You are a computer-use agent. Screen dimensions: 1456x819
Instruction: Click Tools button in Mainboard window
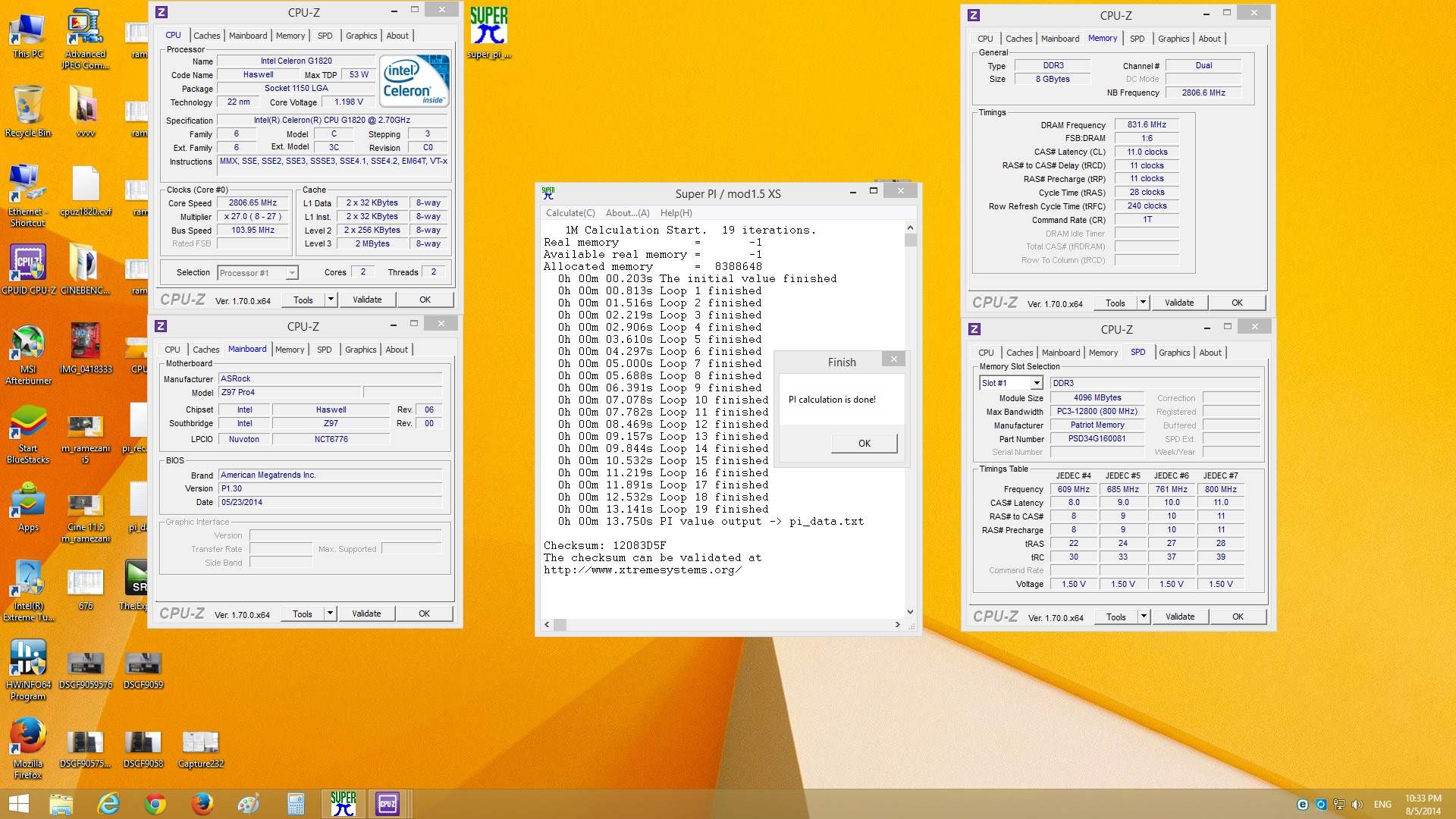303,613
